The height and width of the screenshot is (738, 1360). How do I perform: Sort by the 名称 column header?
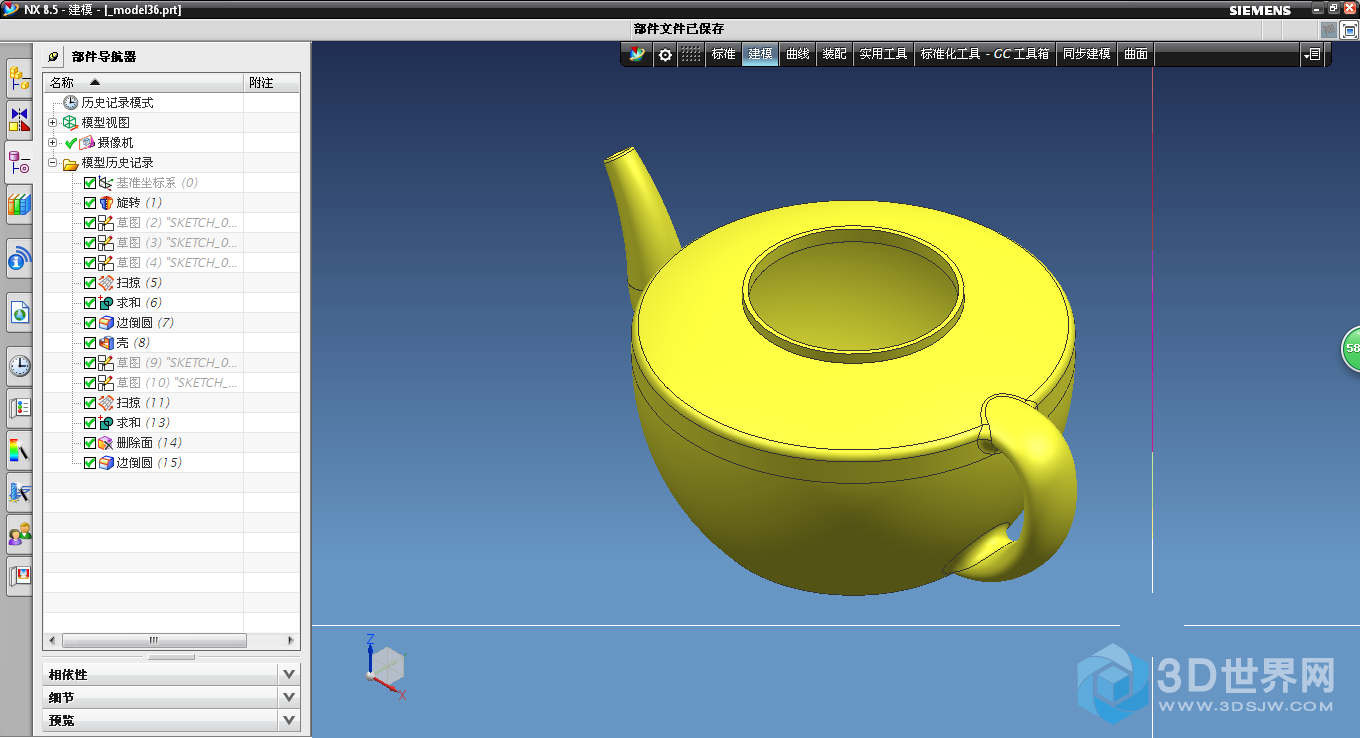[x=143, y=83]
